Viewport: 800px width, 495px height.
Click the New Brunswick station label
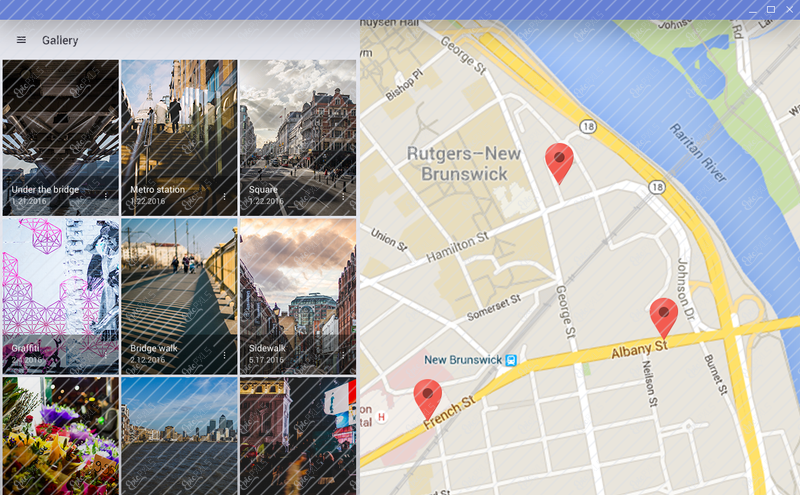click(x=463, y=360)
